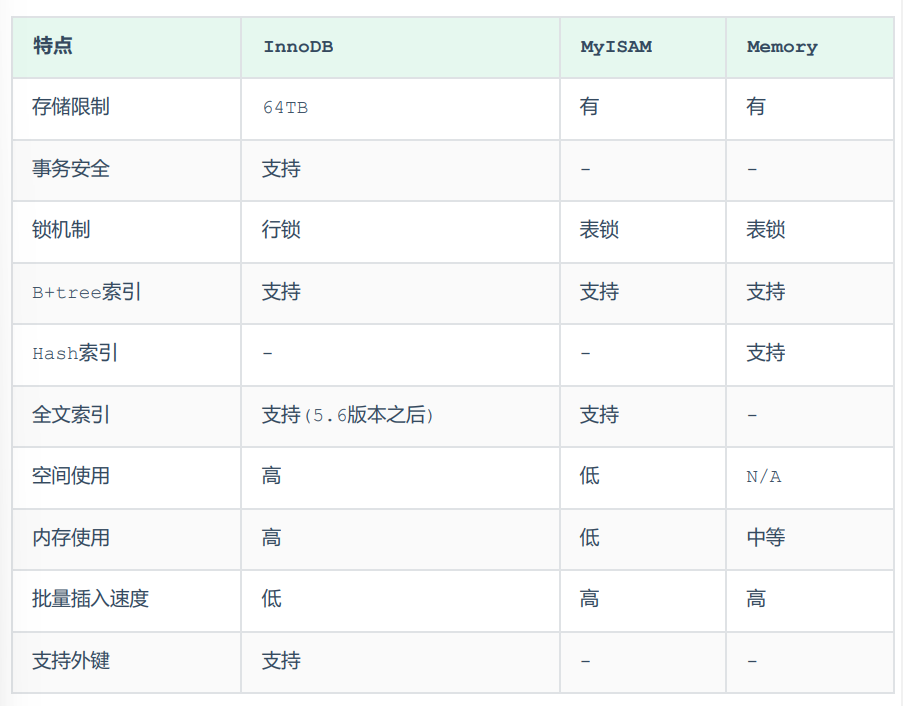Click the Memory column header
This screenshot has height=706, width=903.
tap(782, 47)
